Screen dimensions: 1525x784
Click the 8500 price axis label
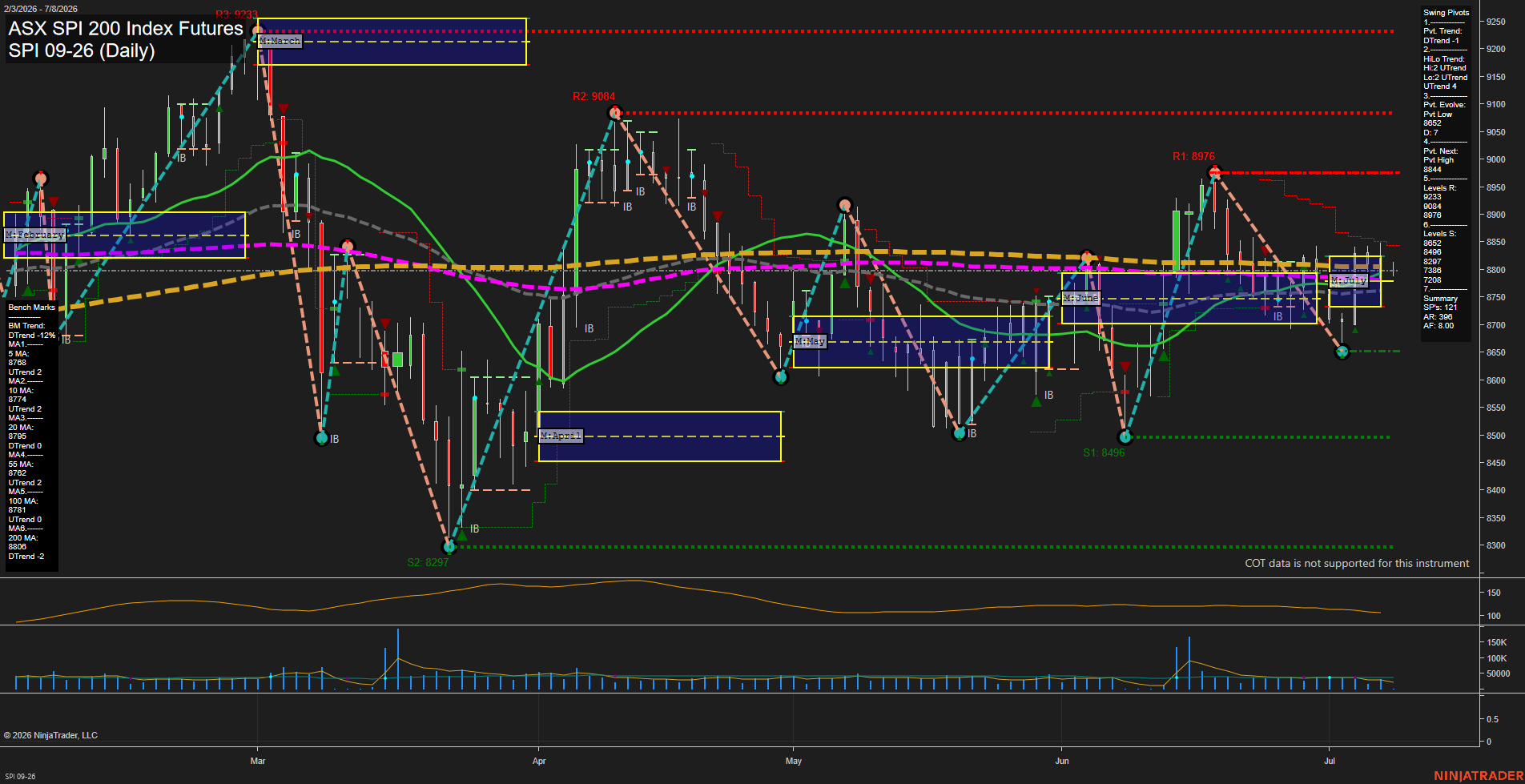pos(1495,436)
